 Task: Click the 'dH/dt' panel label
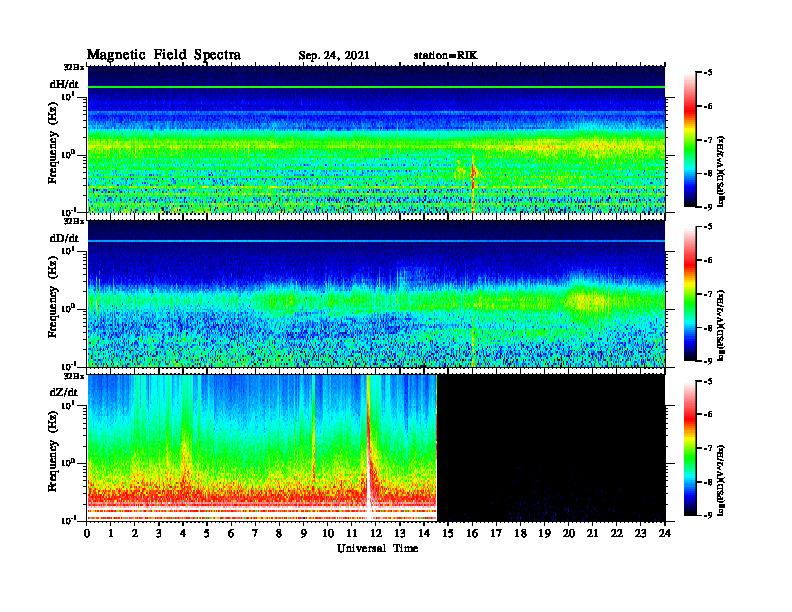(x=64, y=84)
